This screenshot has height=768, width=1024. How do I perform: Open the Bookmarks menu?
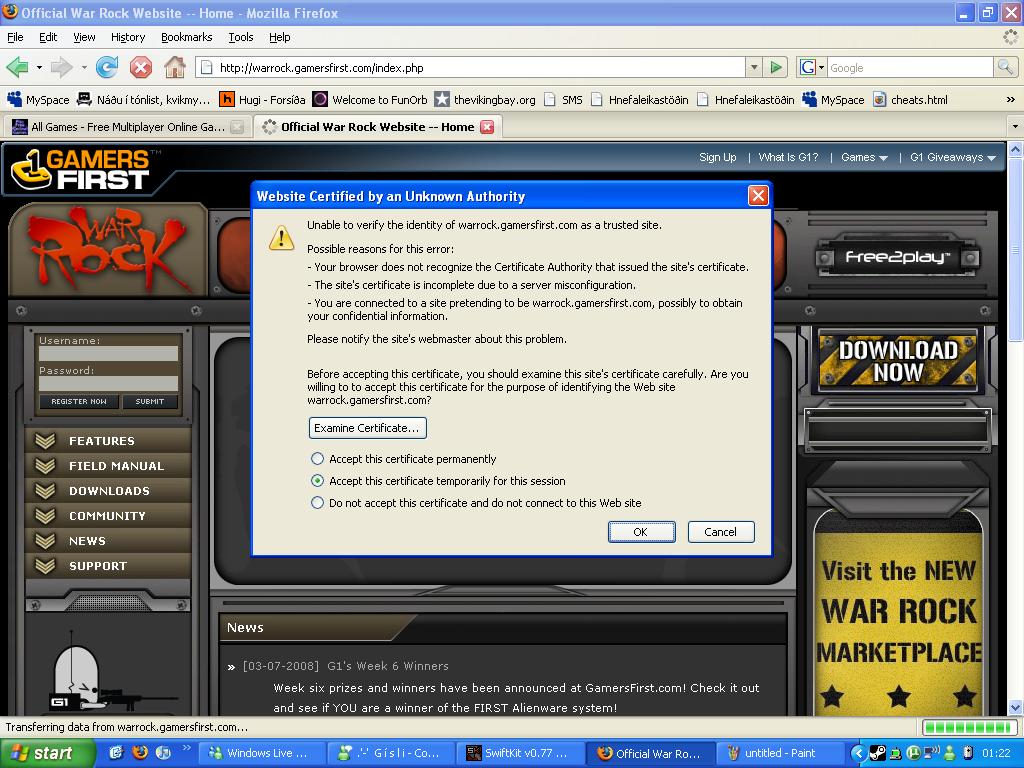point(187,37)
